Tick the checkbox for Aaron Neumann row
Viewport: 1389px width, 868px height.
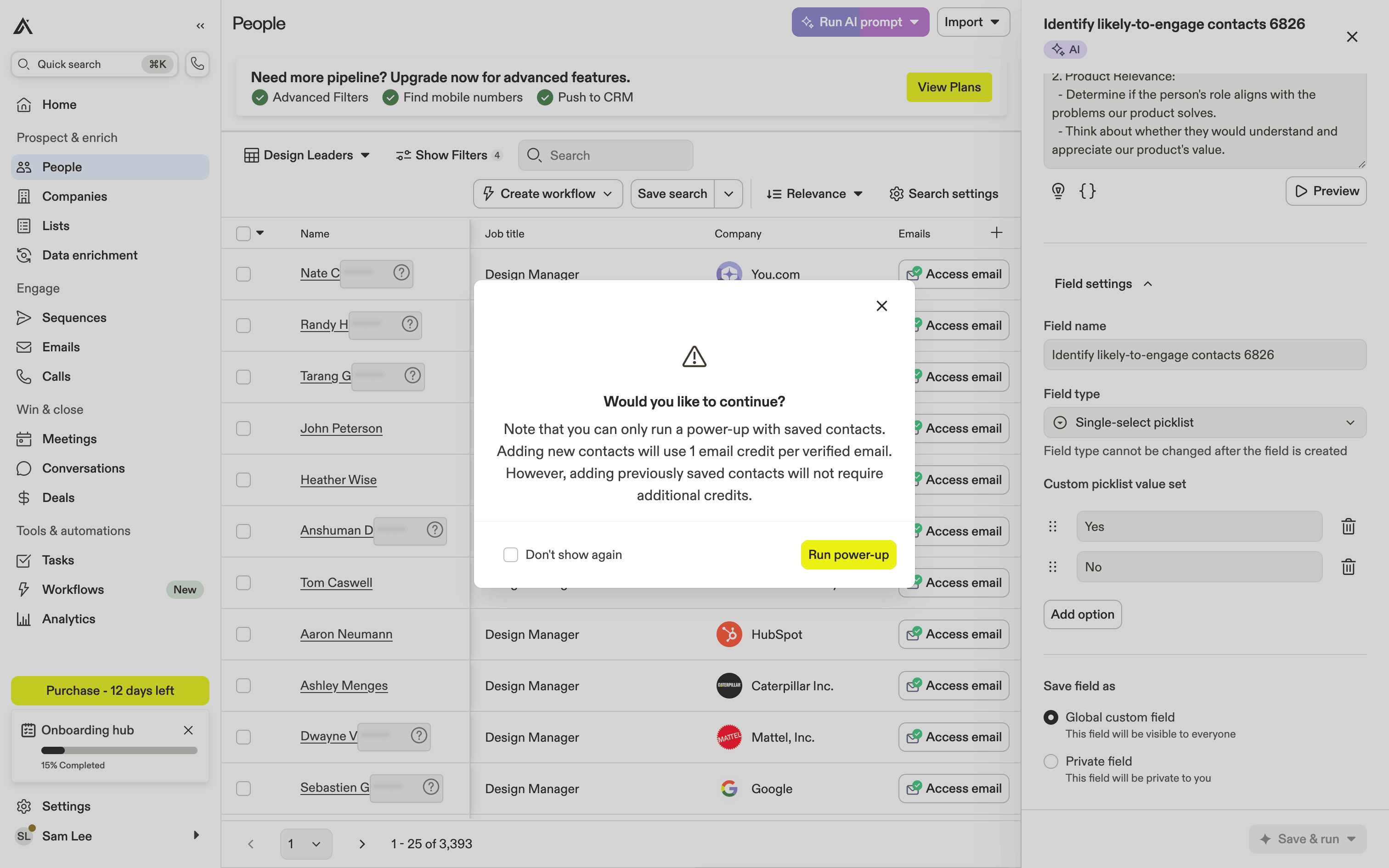click(x=243, y=634)
